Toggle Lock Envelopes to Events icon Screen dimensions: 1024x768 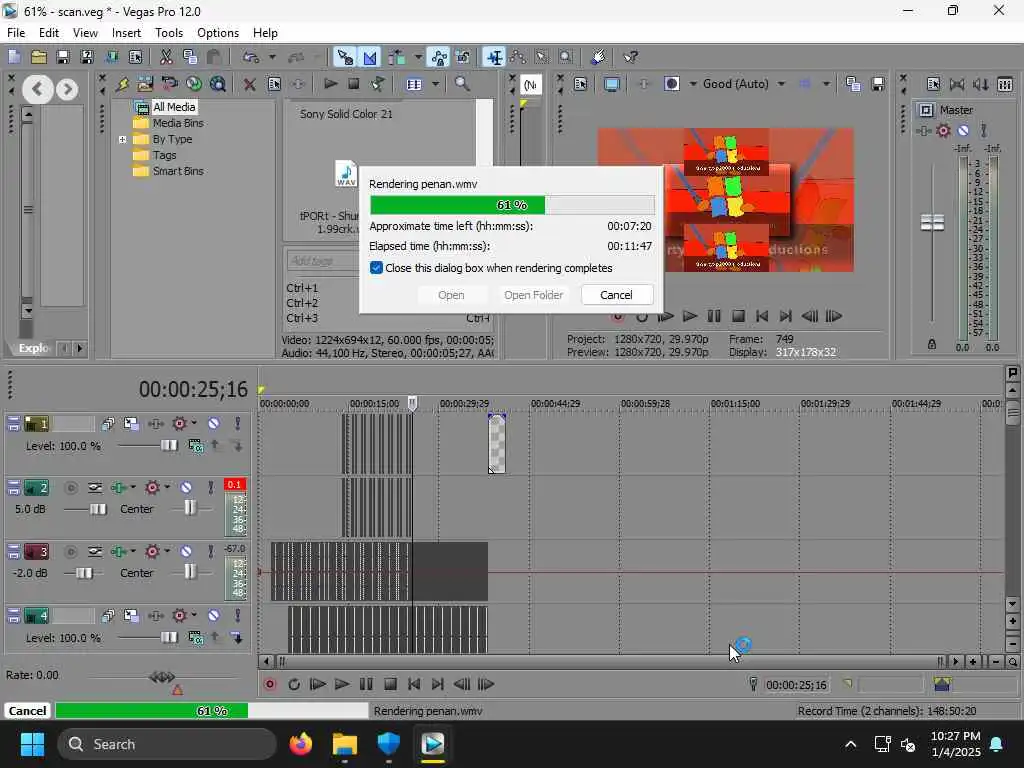(x=440, y=57)
